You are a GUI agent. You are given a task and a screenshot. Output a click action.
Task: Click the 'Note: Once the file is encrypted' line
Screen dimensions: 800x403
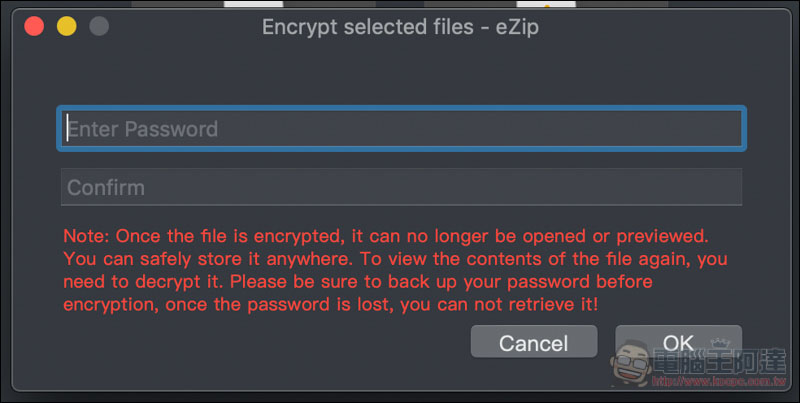(386, 236)
